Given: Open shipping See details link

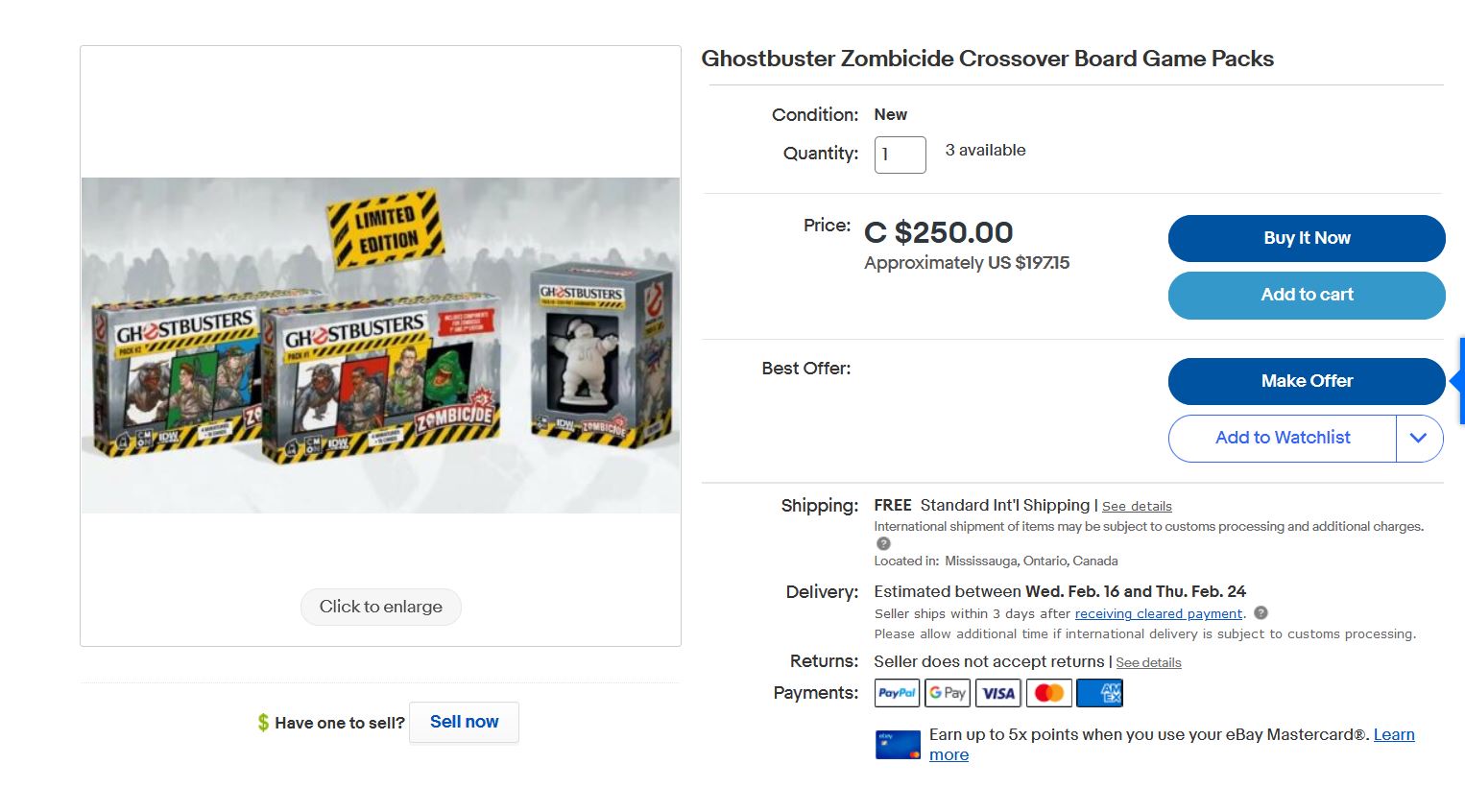Looking at the screenshot, I should 1137,507.
